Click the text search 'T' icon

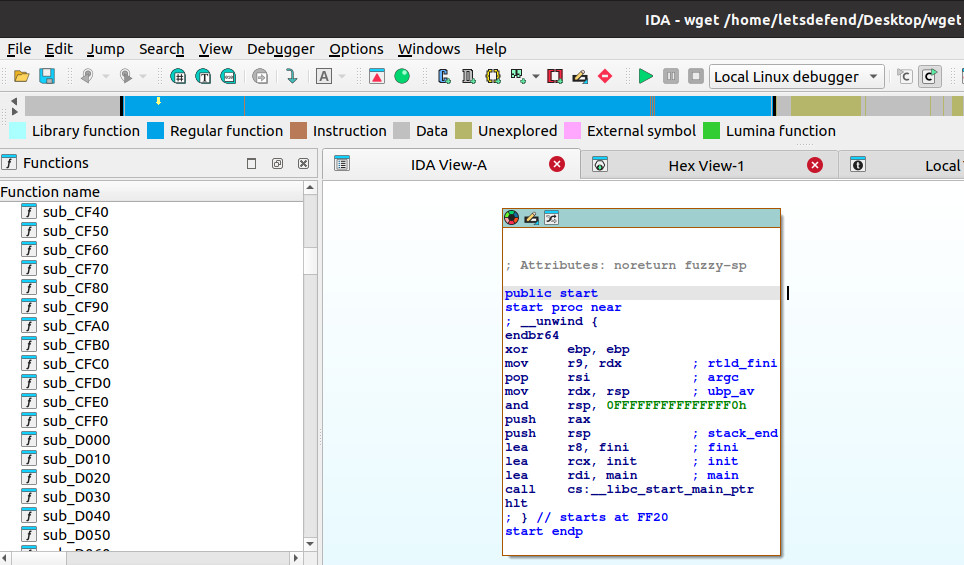pos(203,76)
